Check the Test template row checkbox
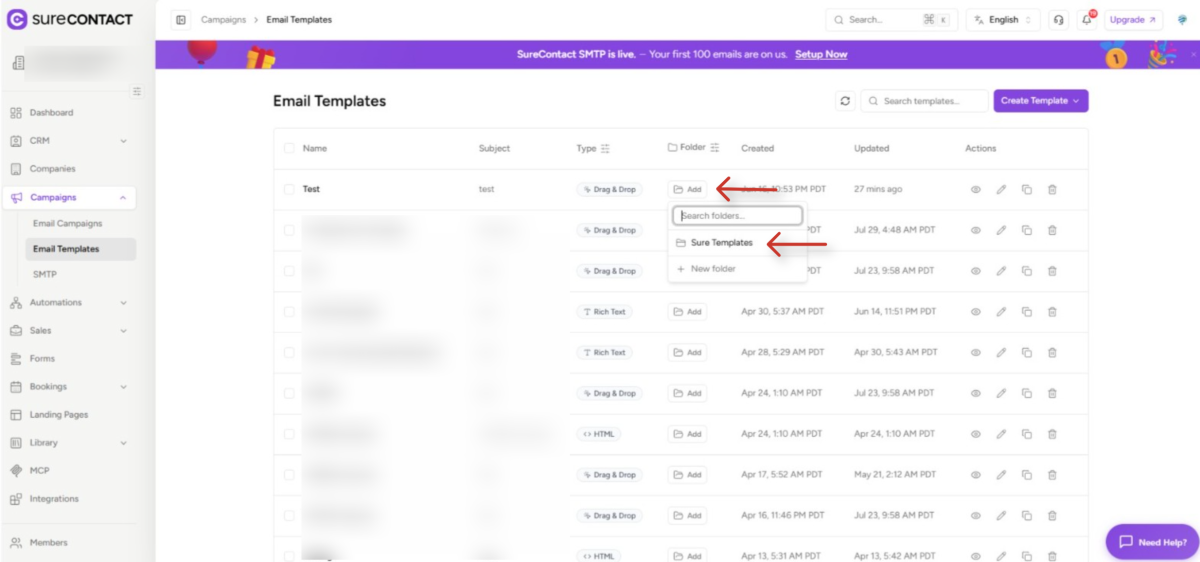 click(289, 189)
